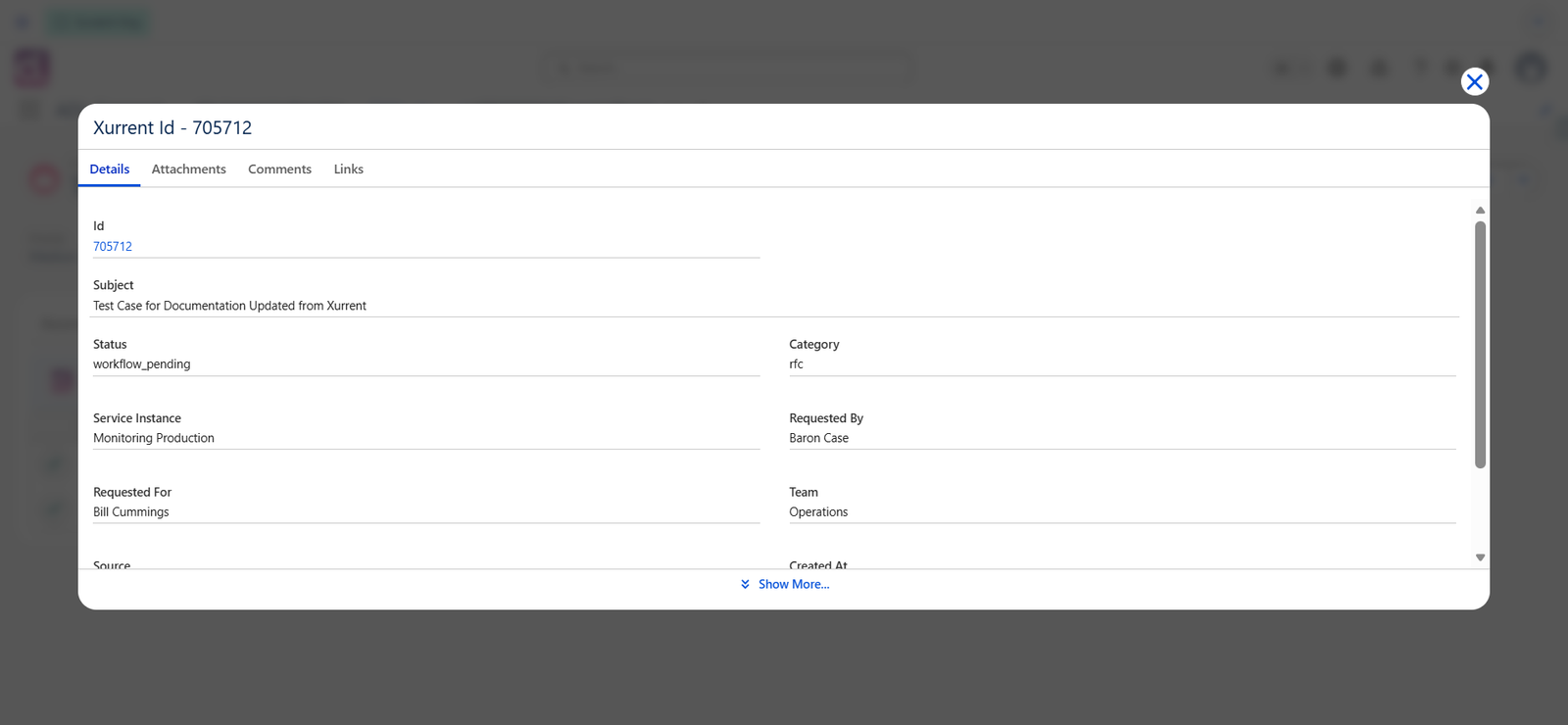Open the Links tab
Screen dimensions: 1568x725
[x=348, y=169]
